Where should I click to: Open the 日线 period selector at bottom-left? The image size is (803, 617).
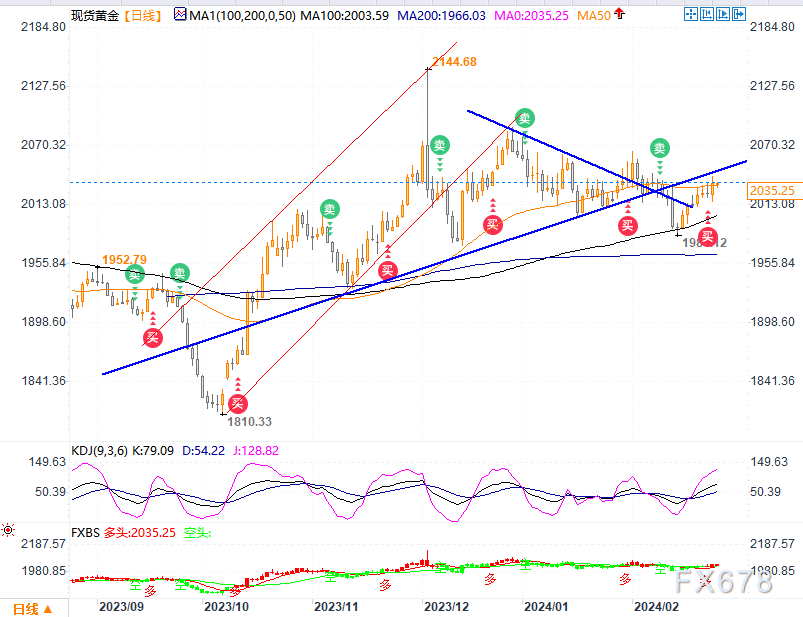pos(32,609)
